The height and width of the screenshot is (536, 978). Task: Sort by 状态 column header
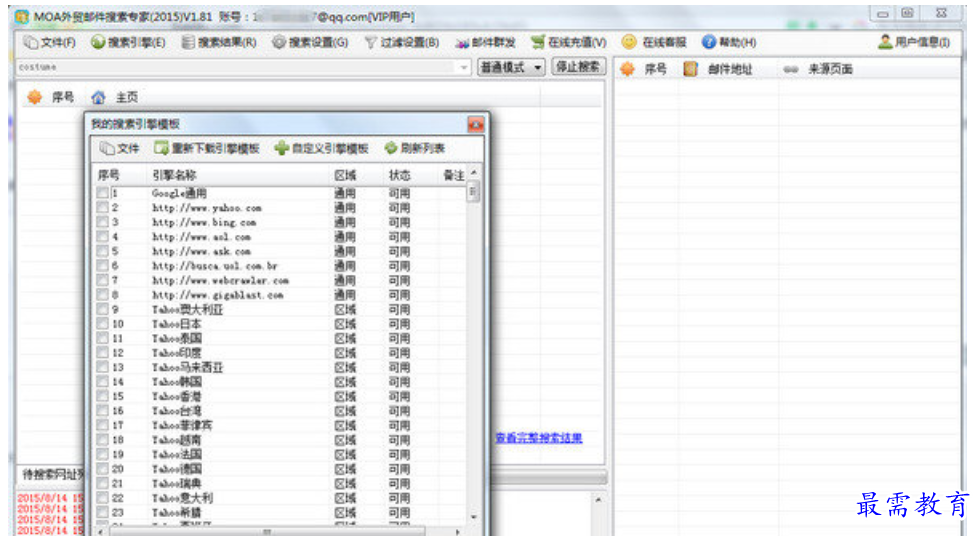point(400,175)
